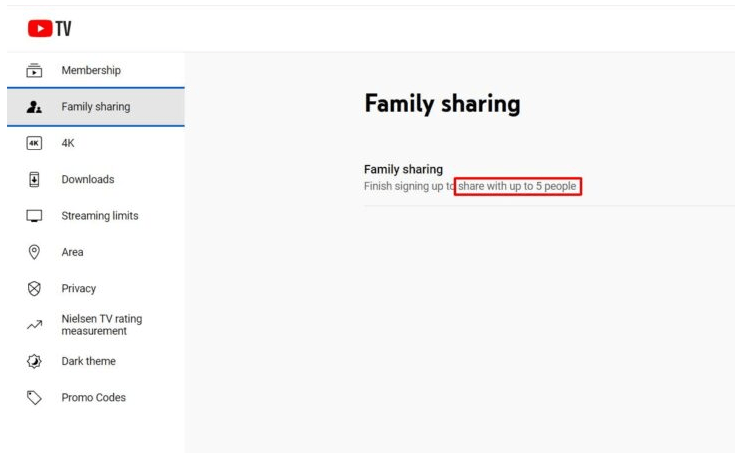Click the Nielsen trending arrow icon

(x=34, y=325)
